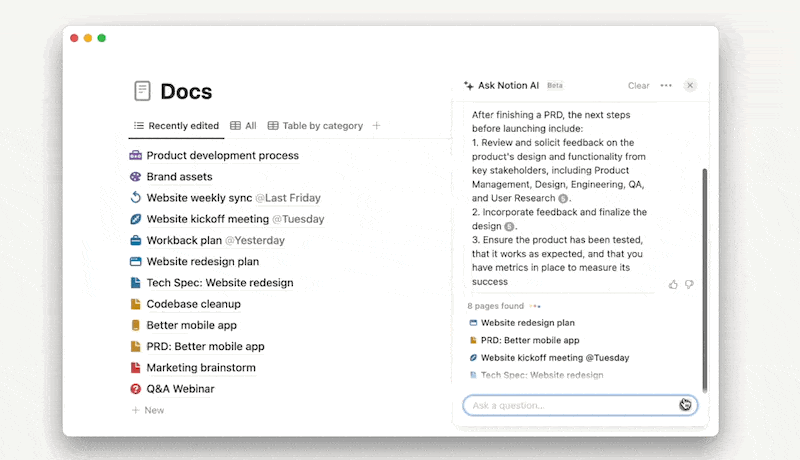Click the Docs page icon
Image resolution: width=800 pixels, height=460 pixels.
click(x=143, y=91)
